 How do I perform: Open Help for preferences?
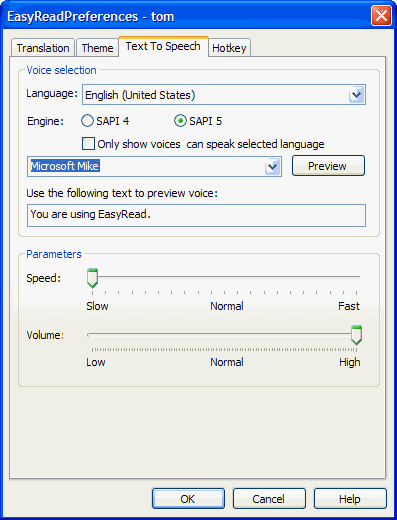350,499
